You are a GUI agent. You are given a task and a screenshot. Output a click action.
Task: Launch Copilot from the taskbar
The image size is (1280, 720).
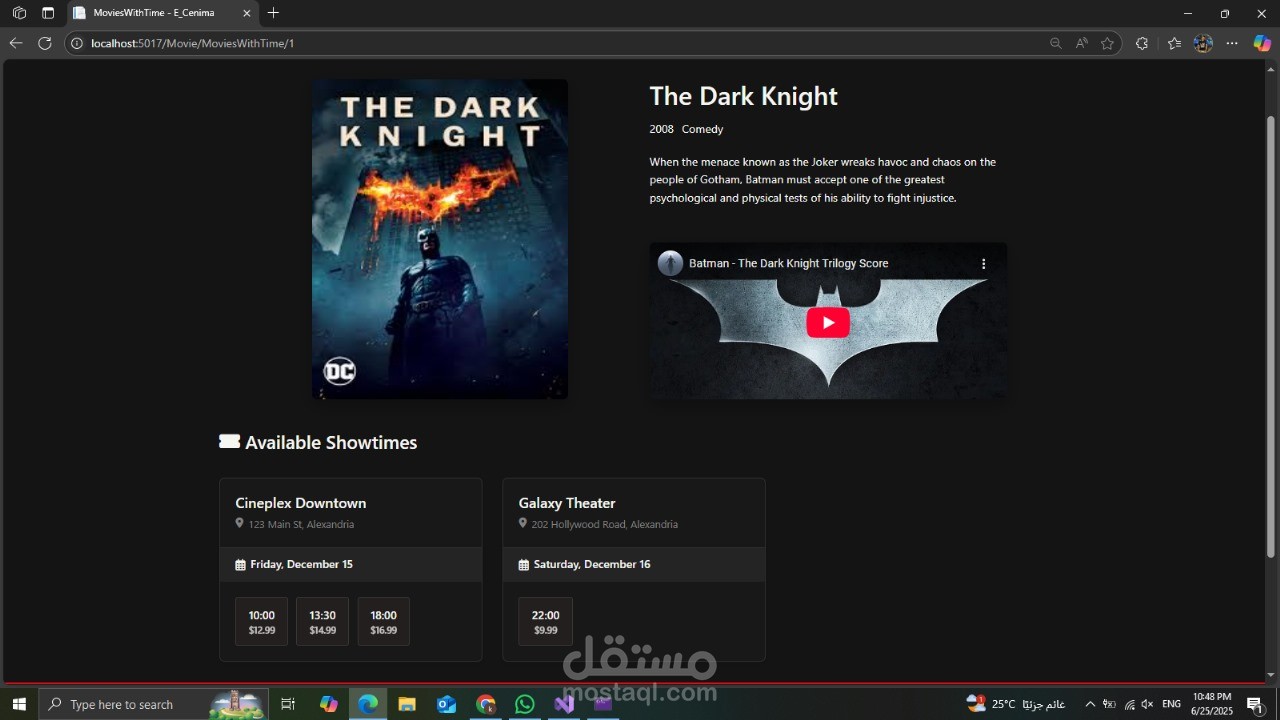point(329,704)
